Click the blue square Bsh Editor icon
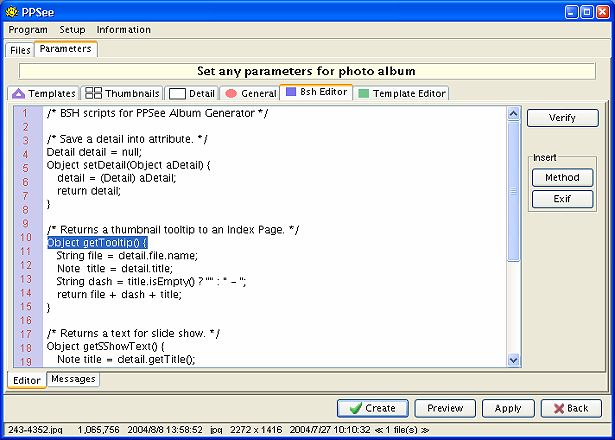 (291, 92)
